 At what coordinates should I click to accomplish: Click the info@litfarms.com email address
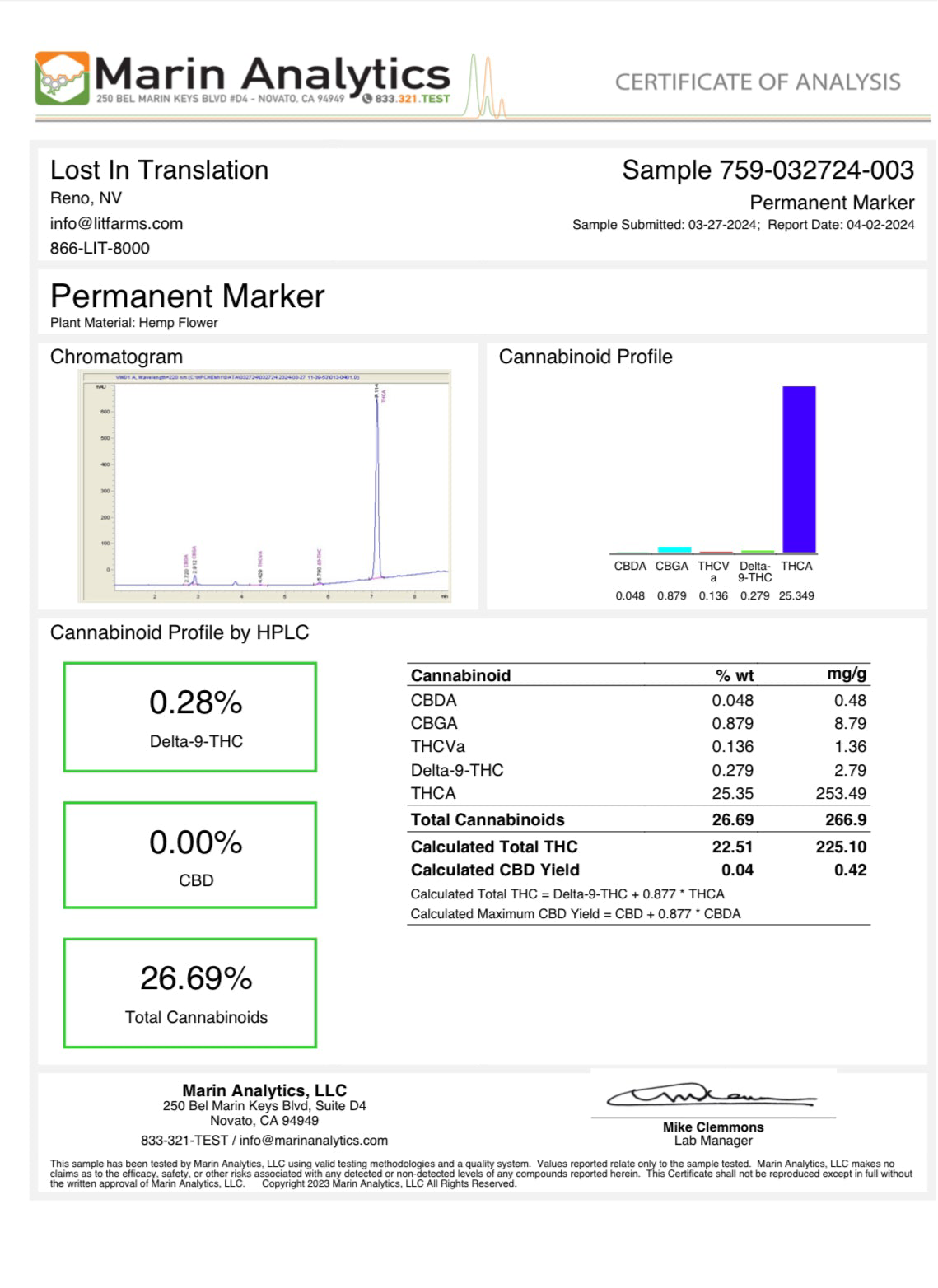(116, 223)
